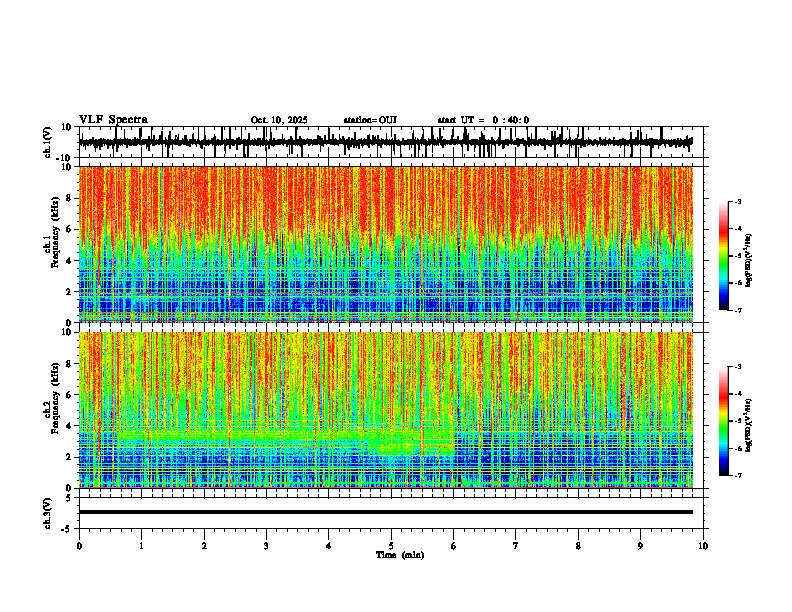Image resolution: width=792 pixels, height=612 pixels.
Task: Click time axis tick label "3"
Action: tap(266, 546)
